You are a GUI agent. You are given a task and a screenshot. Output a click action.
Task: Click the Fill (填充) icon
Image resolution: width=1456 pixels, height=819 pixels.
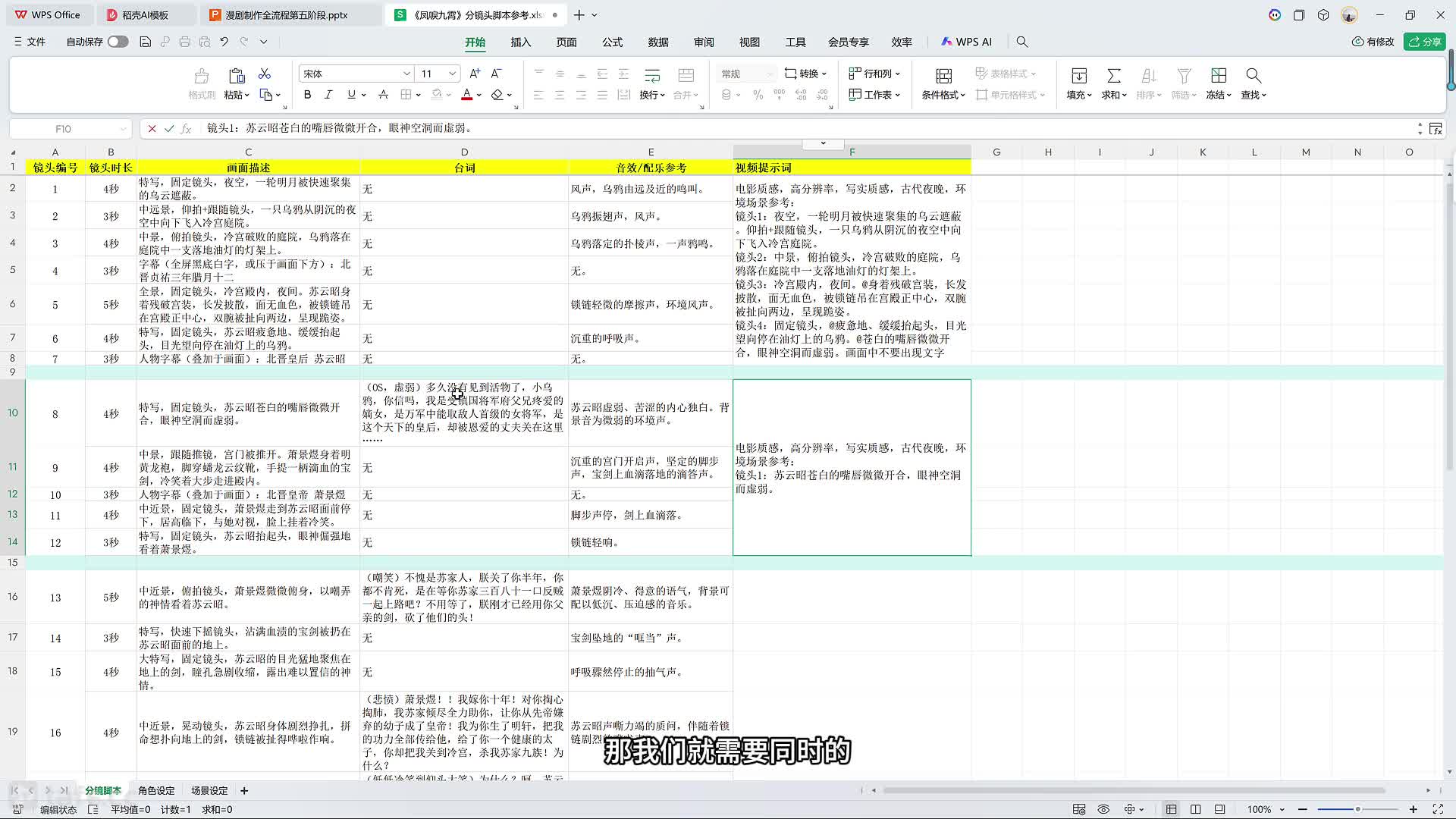tap(1078, 76)
